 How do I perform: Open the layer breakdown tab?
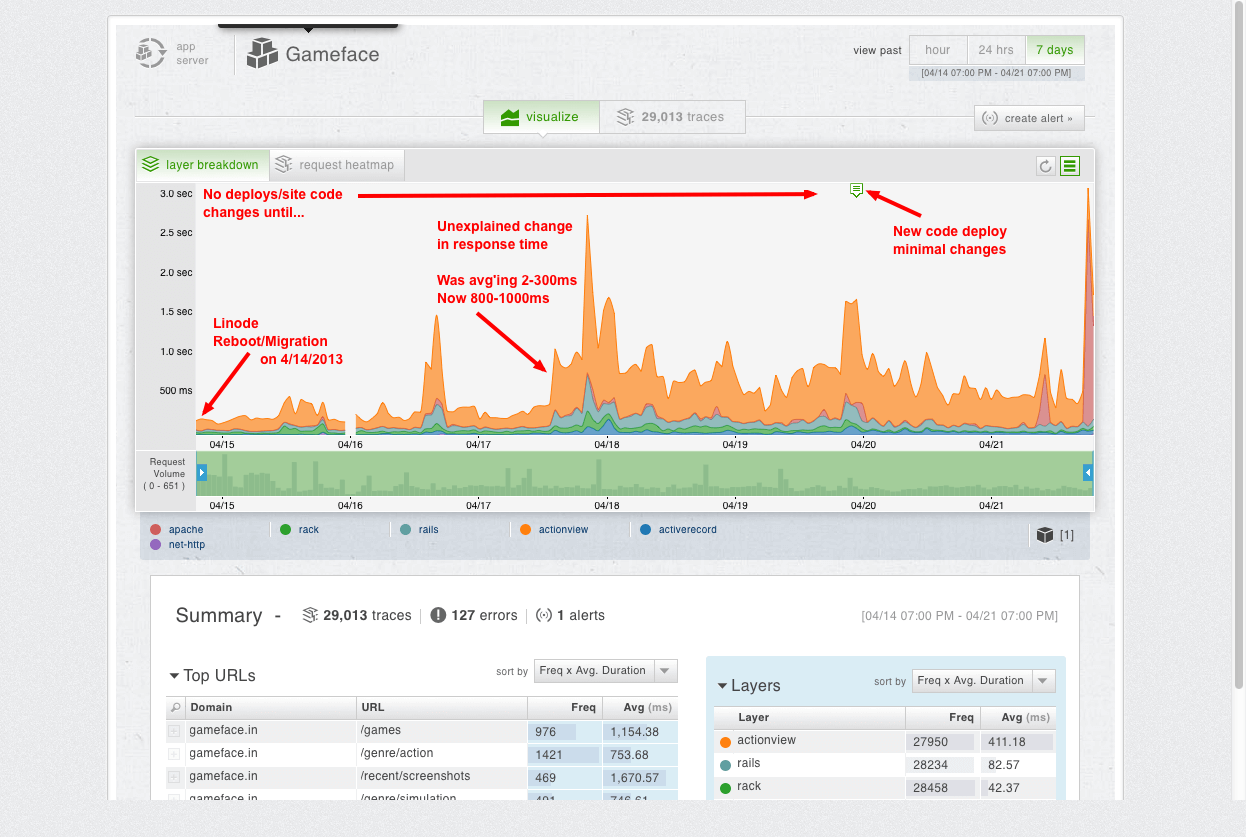pyautogui.click(x=202, y=165)
